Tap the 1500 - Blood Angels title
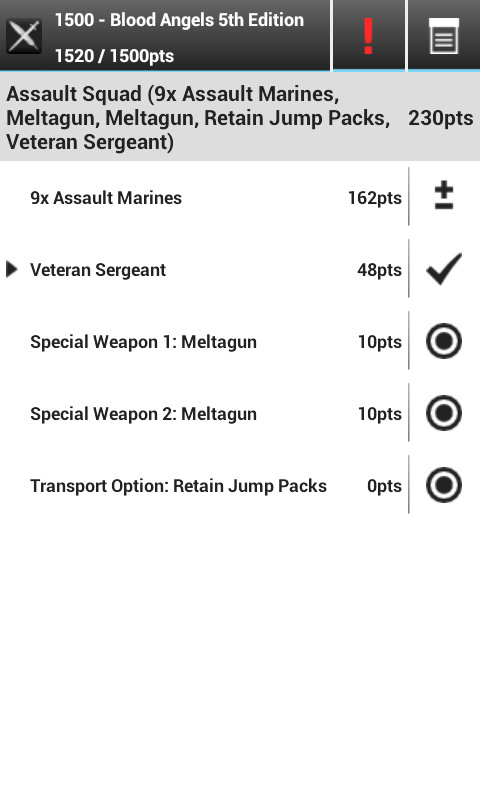 pos(180,20)
